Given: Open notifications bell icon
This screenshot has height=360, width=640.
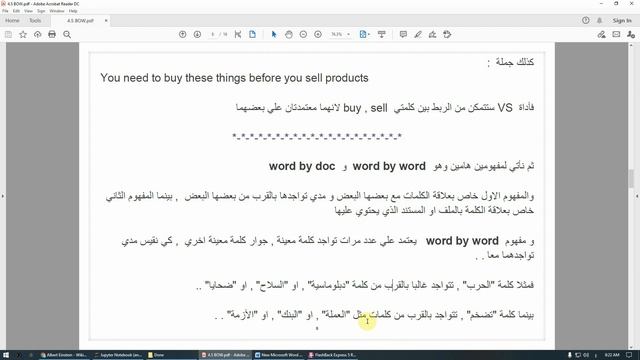Looking at the screenshot, I should 600,20.
